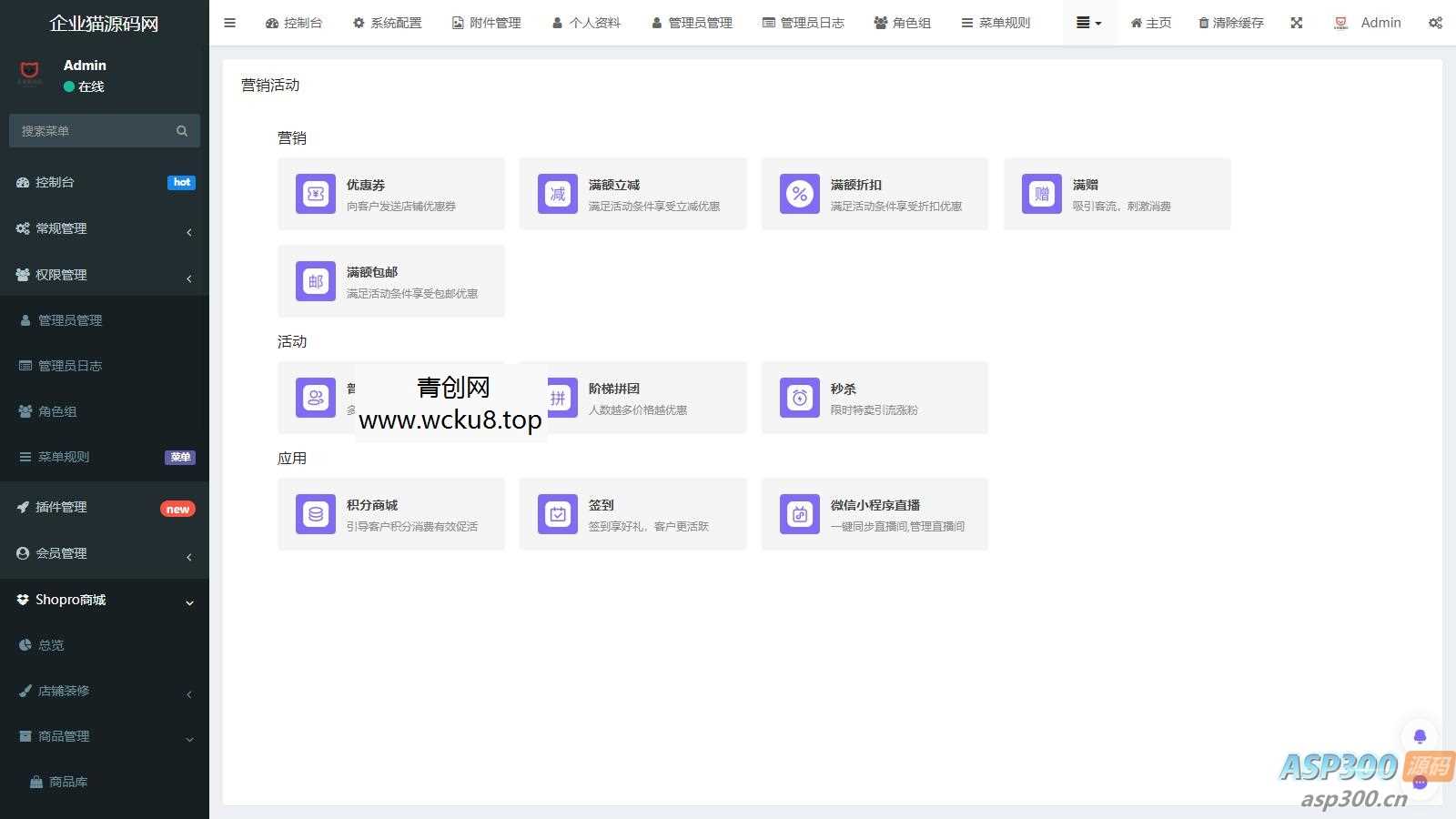Open the top-right layout dropdown
1456x819 pixels.
pyautogui.click(x=1088, y=23)
